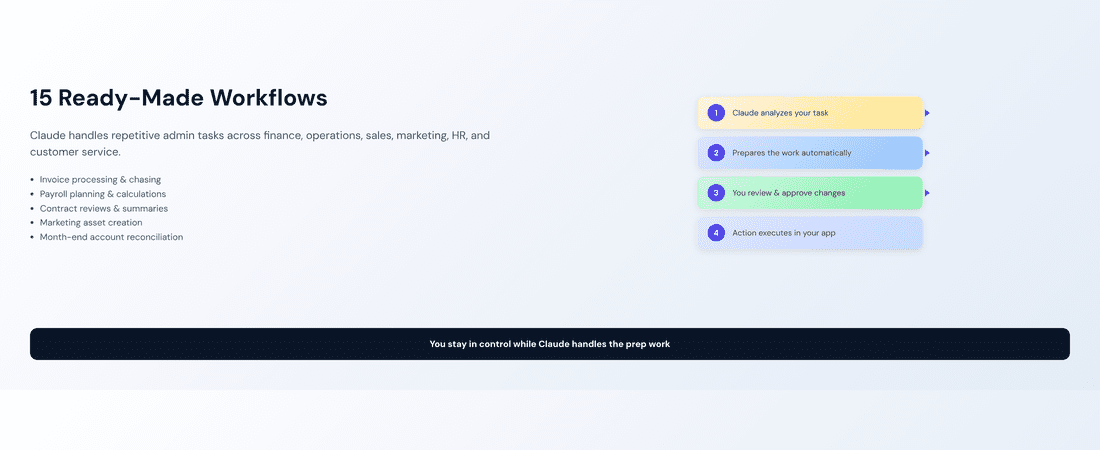
Task: Click the Month-end account reconciliation item
Action: point(112,237)
